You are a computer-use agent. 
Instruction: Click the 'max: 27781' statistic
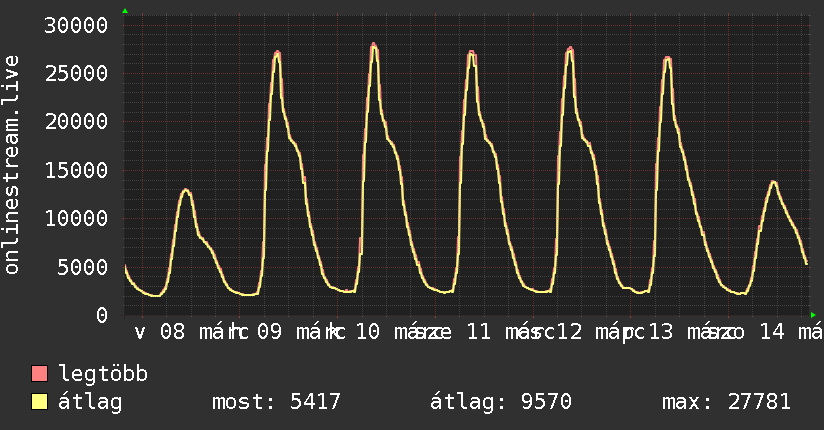coord(726,402)
